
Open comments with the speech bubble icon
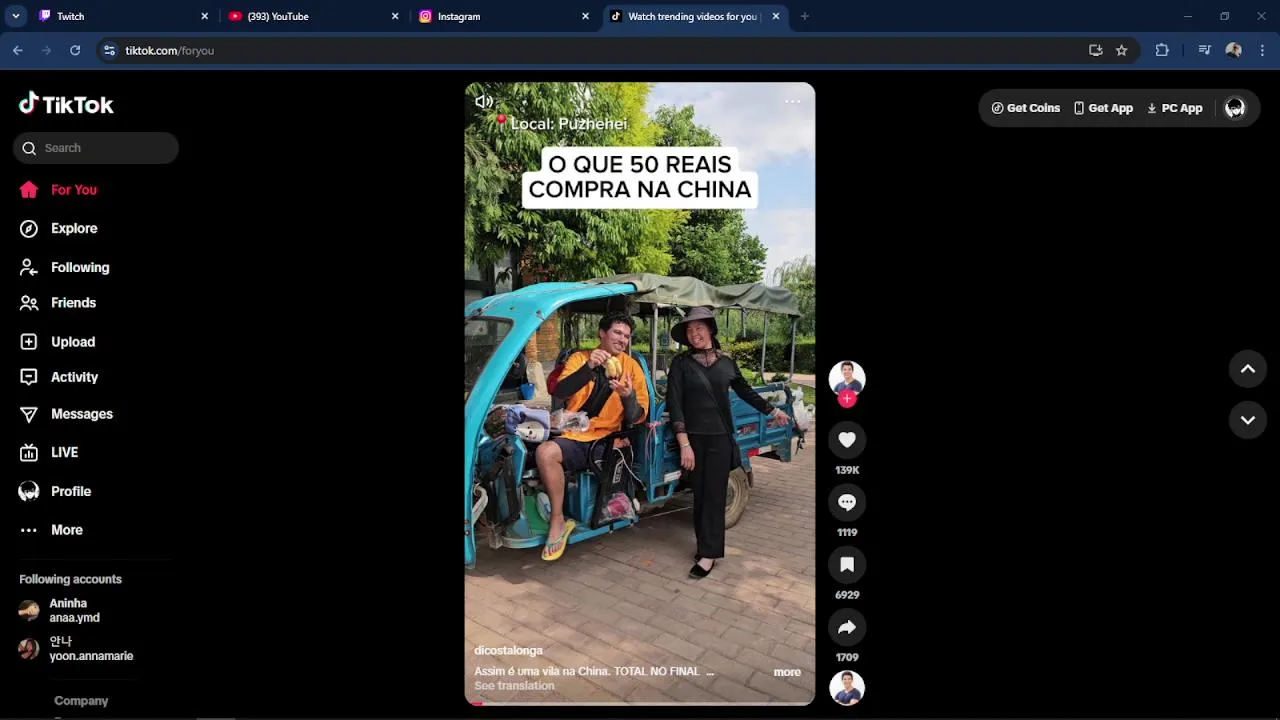coord(847,502)
